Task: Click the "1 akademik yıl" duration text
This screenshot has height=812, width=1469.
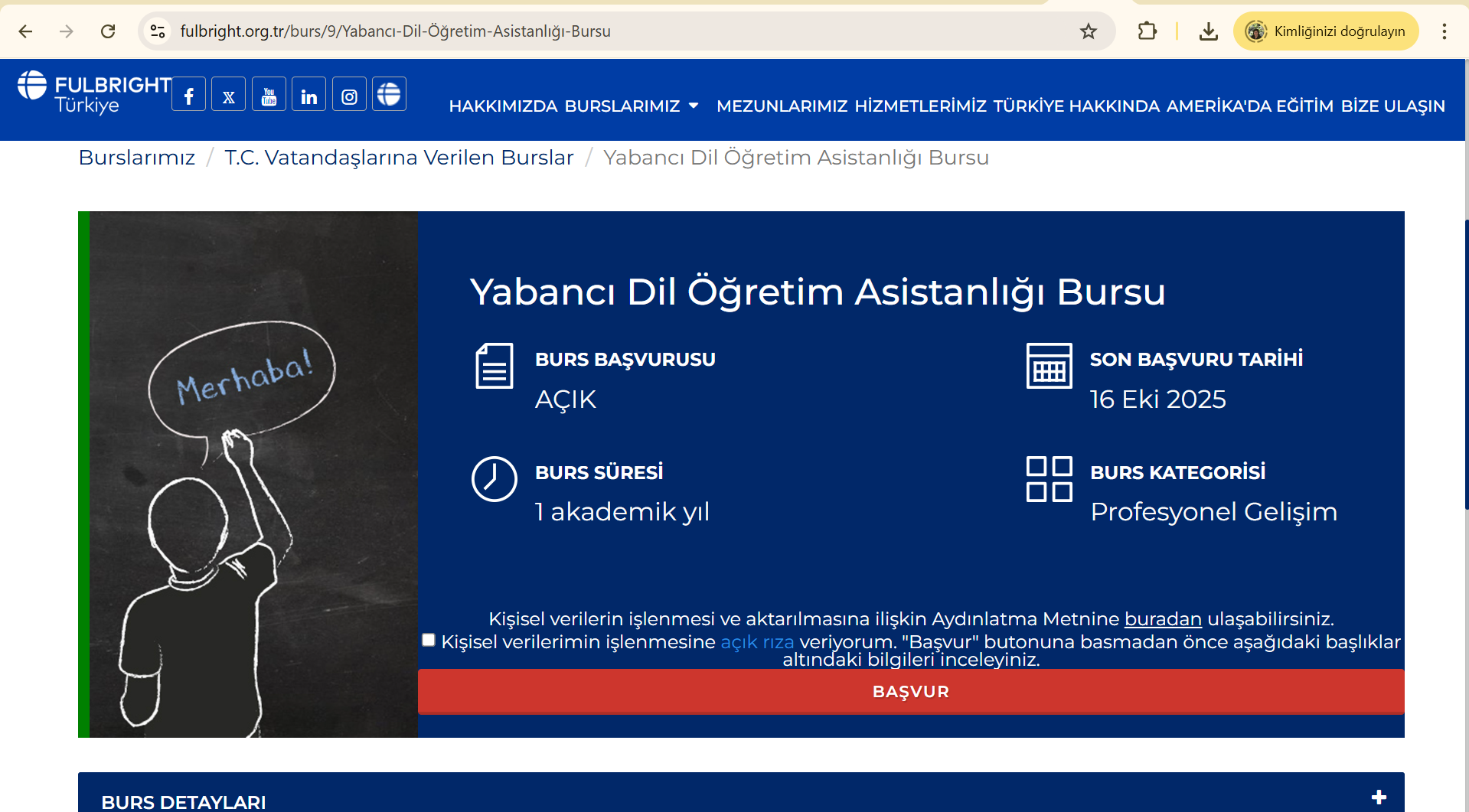Action: click(x=622, y=512)
